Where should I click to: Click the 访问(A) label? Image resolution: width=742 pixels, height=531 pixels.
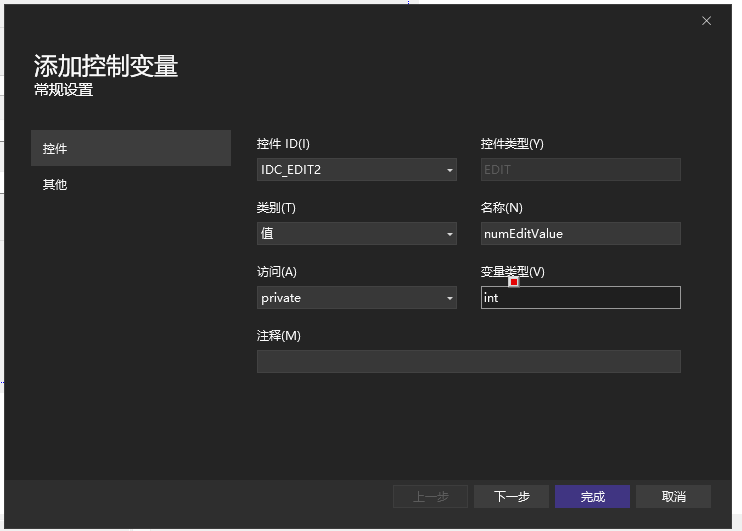pyautogui.click(x=276, y=272)
